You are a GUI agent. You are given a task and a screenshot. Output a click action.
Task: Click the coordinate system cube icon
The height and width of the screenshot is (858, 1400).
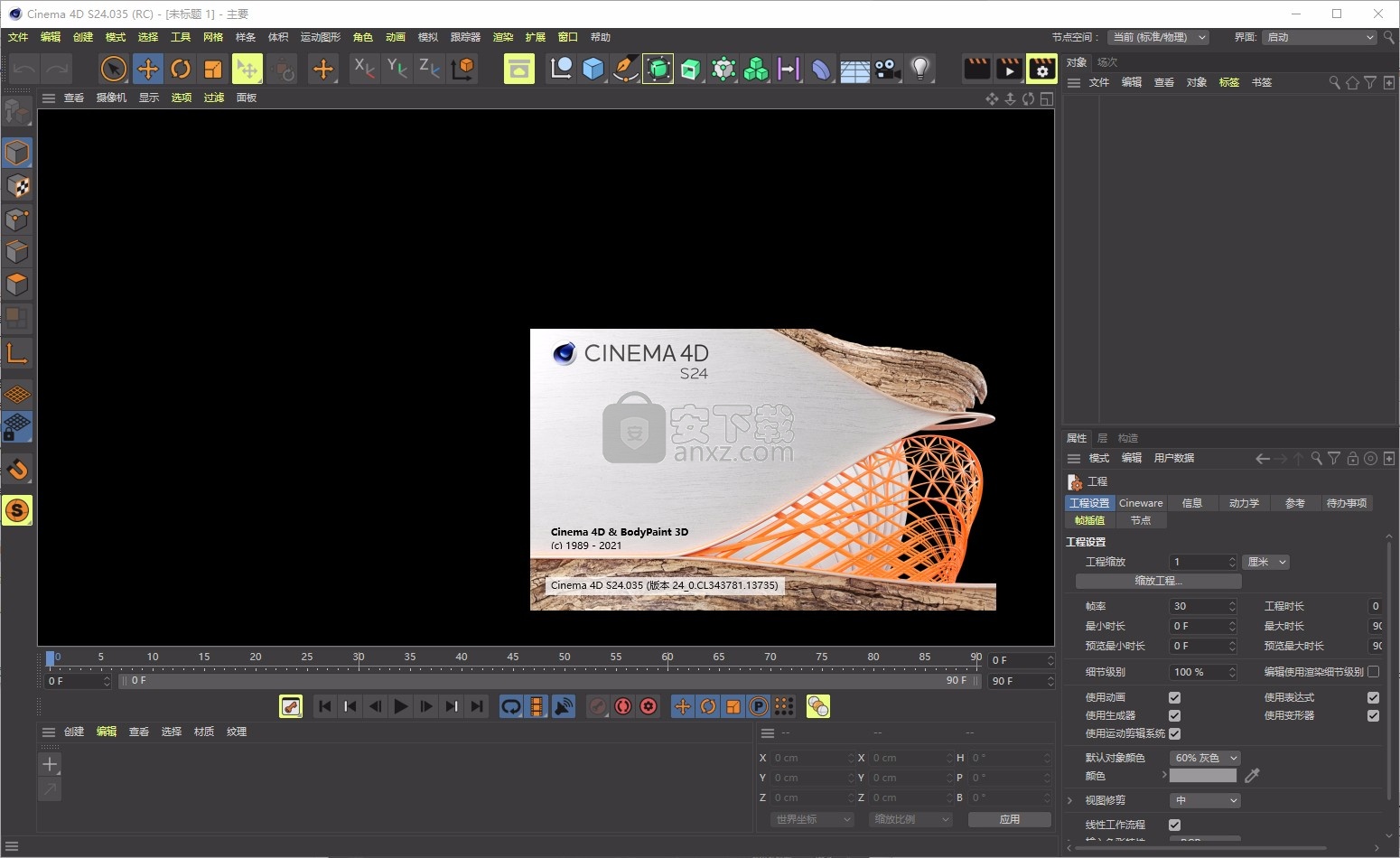coord(462,69)
